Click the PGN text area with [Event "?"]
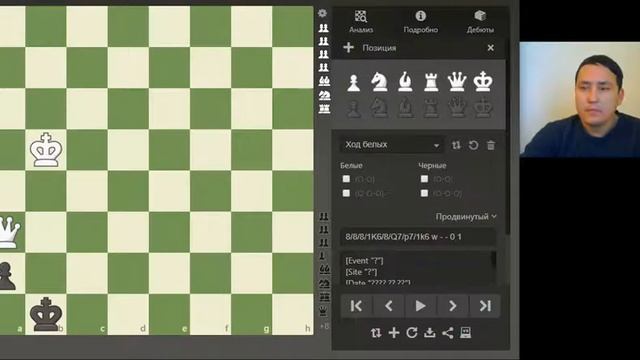 click(415, 269)
